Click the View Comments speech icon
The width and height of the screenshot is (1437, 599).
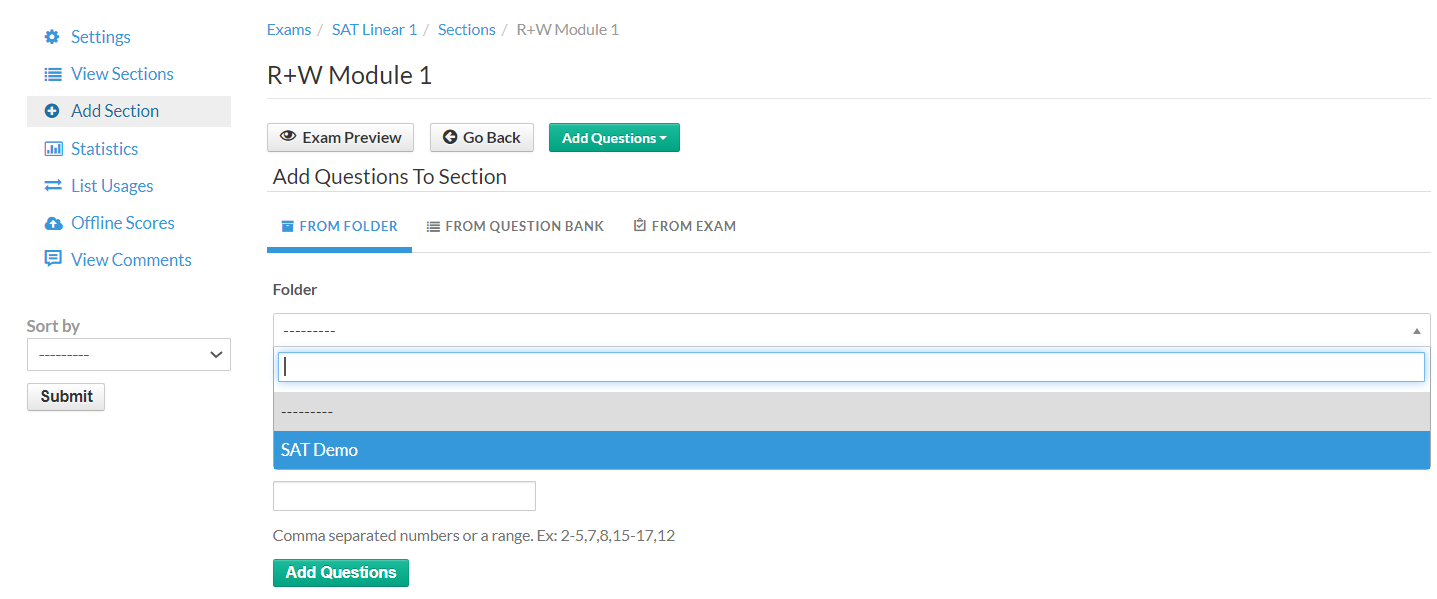tap(53, 260)
